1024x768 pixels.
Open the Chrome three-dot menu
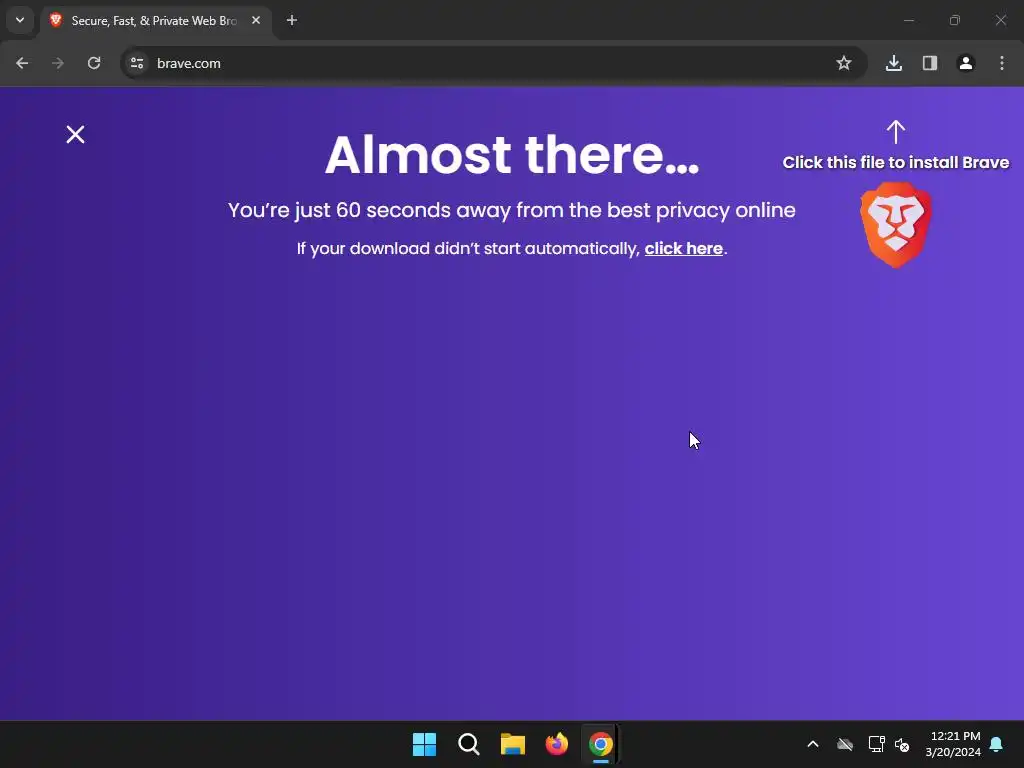(x=1002, y=63)
